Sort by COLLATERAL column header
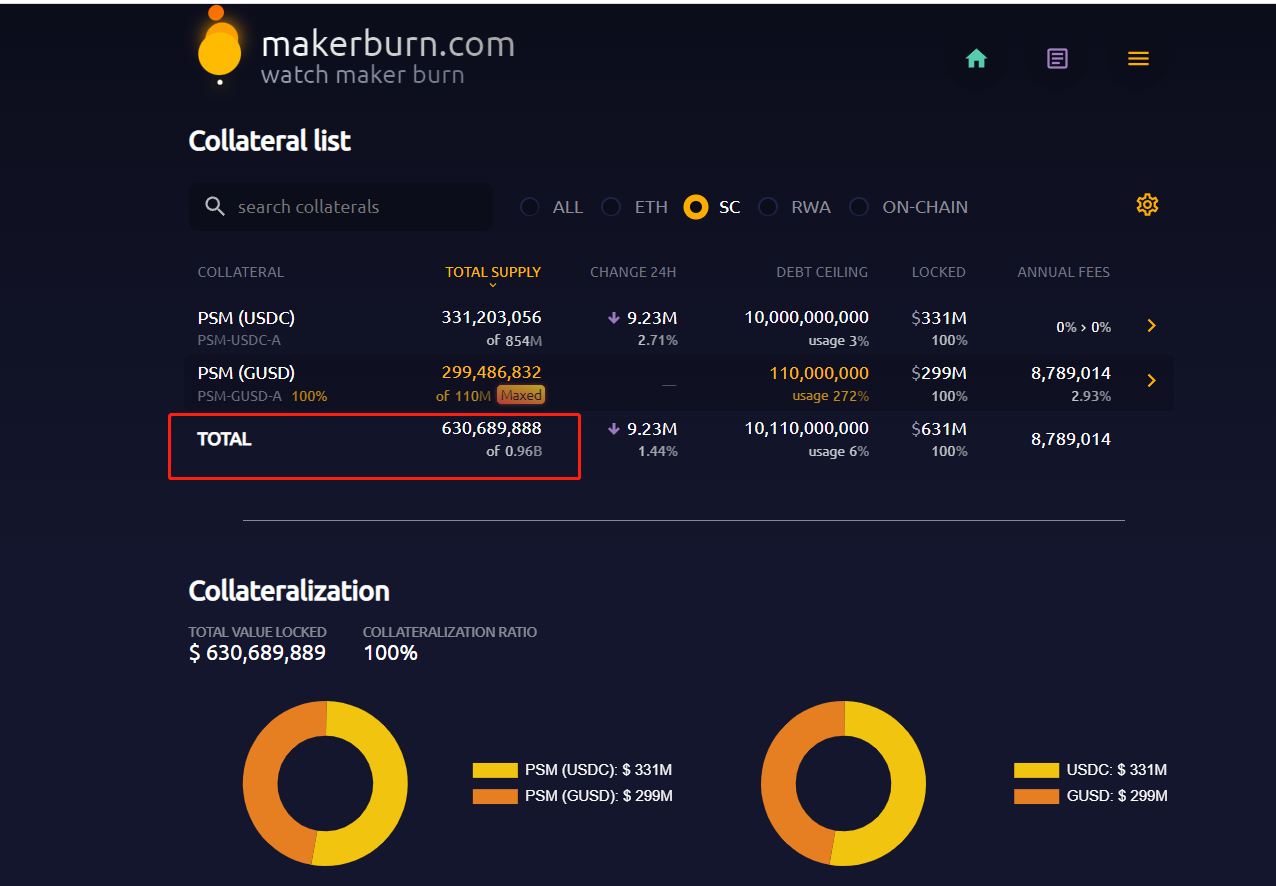The image size is (1276, 886). click(241, 272)
